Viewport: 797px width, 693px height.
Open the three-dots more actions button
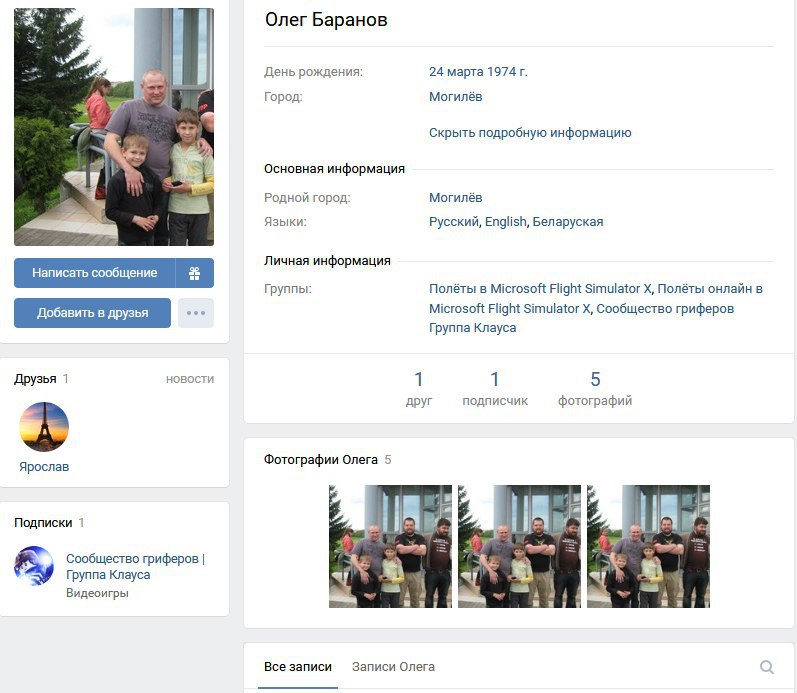coord(196,313)
